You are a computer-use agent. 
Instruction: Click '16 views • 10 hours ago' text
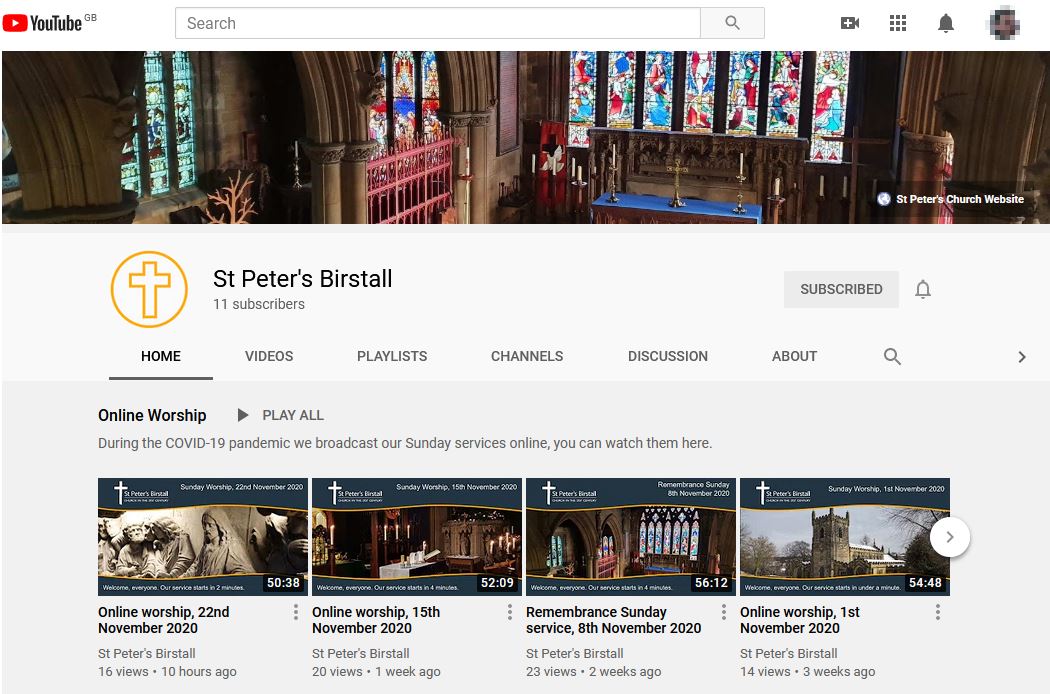167,671
